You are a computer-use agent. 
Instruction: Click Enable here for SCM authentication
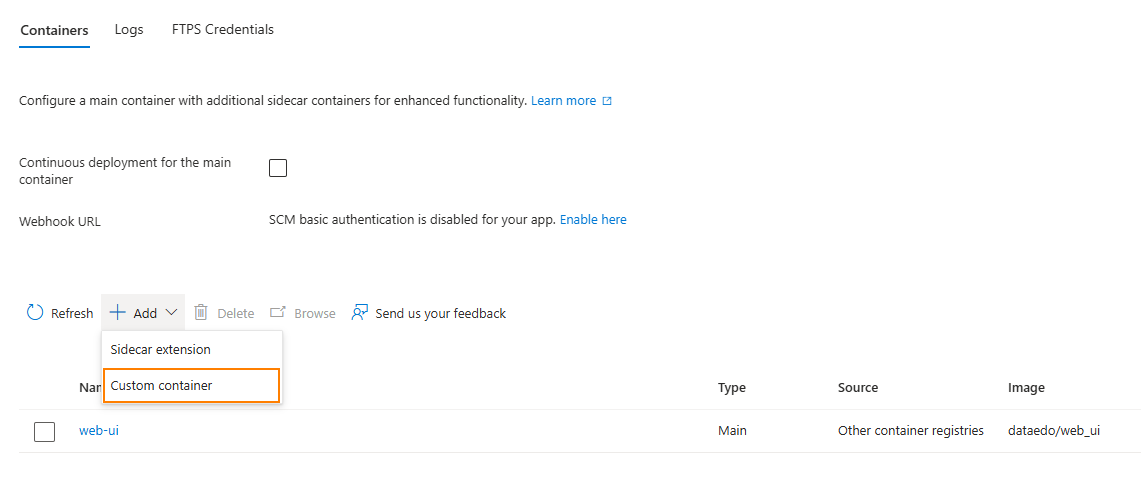point(593,220)
